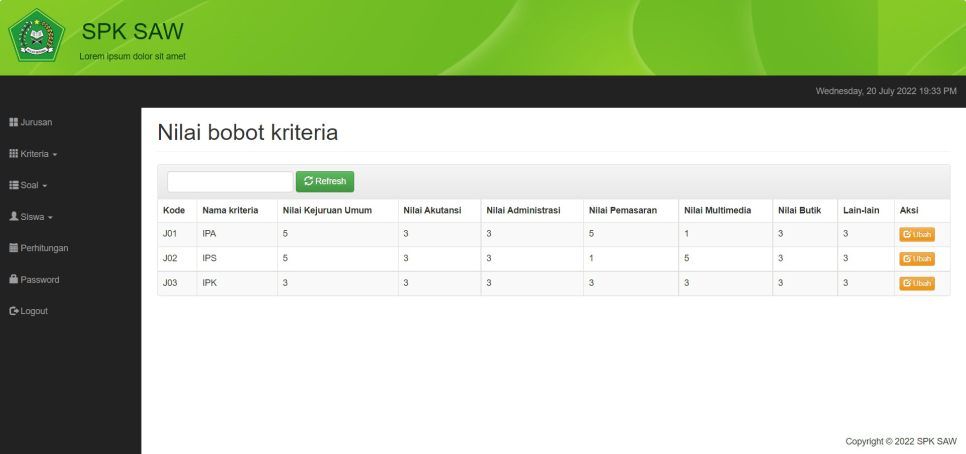Click the SPK SAW header title

pos(132,31)
